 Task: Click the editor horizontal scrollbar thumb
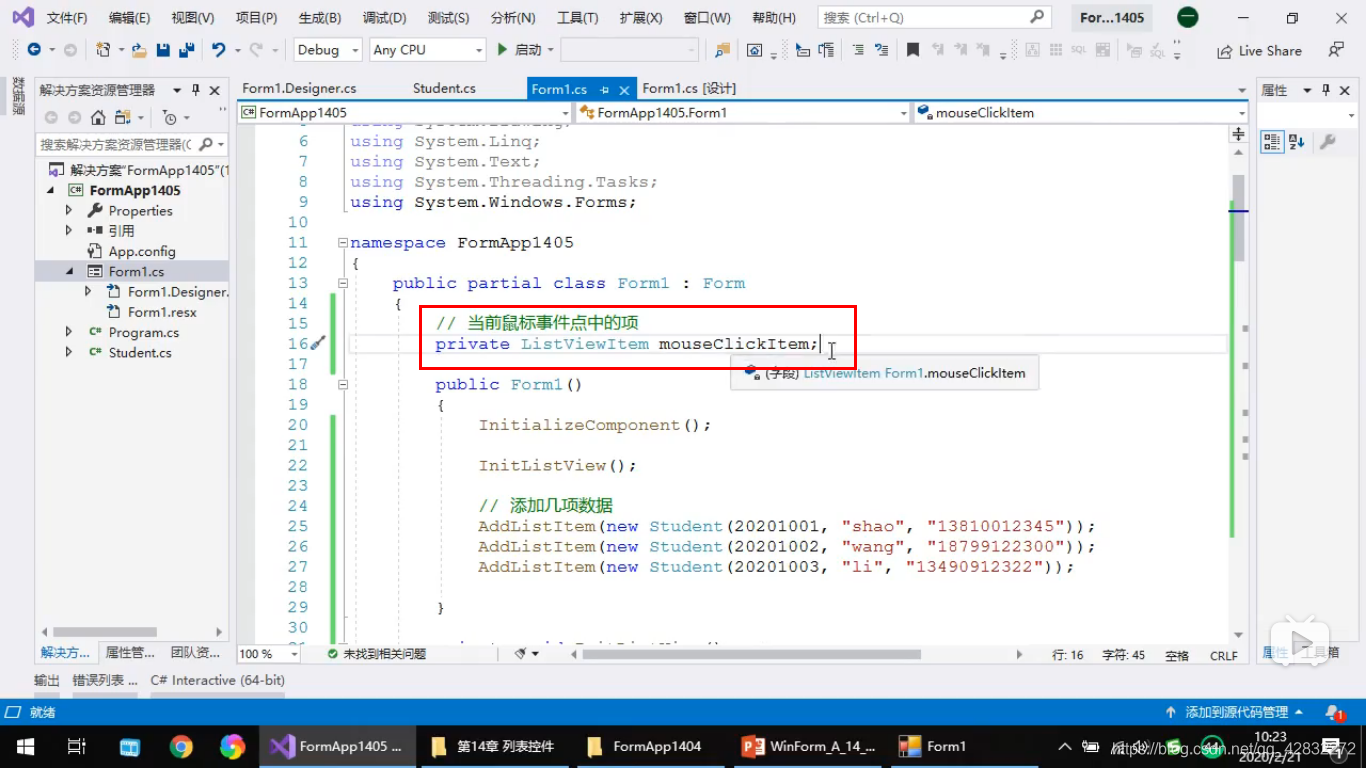tap(752, 654)
